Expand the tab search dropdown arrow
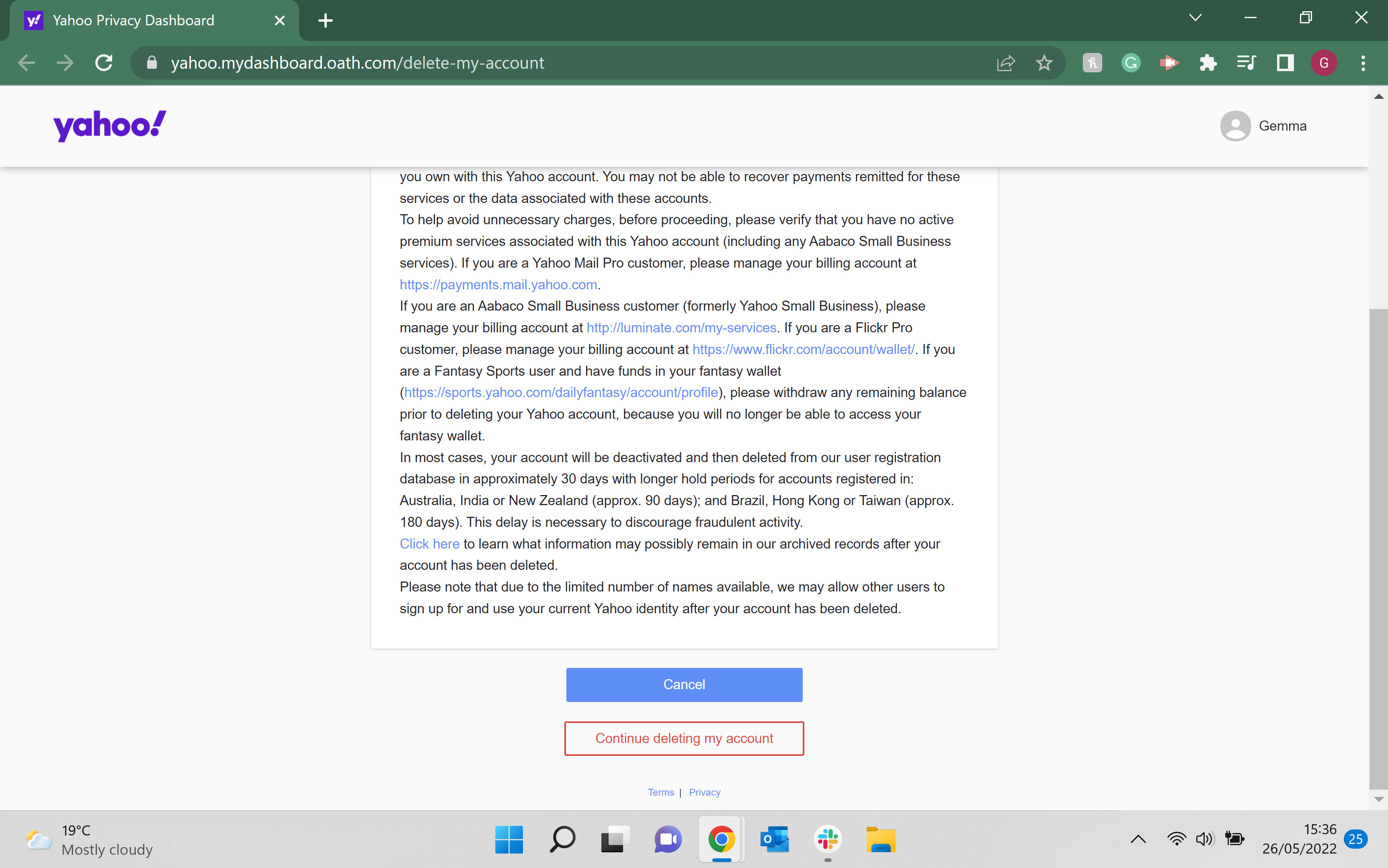Image resolution: width=1388 pixels, height=868 pixels. tap(1195, 18)
